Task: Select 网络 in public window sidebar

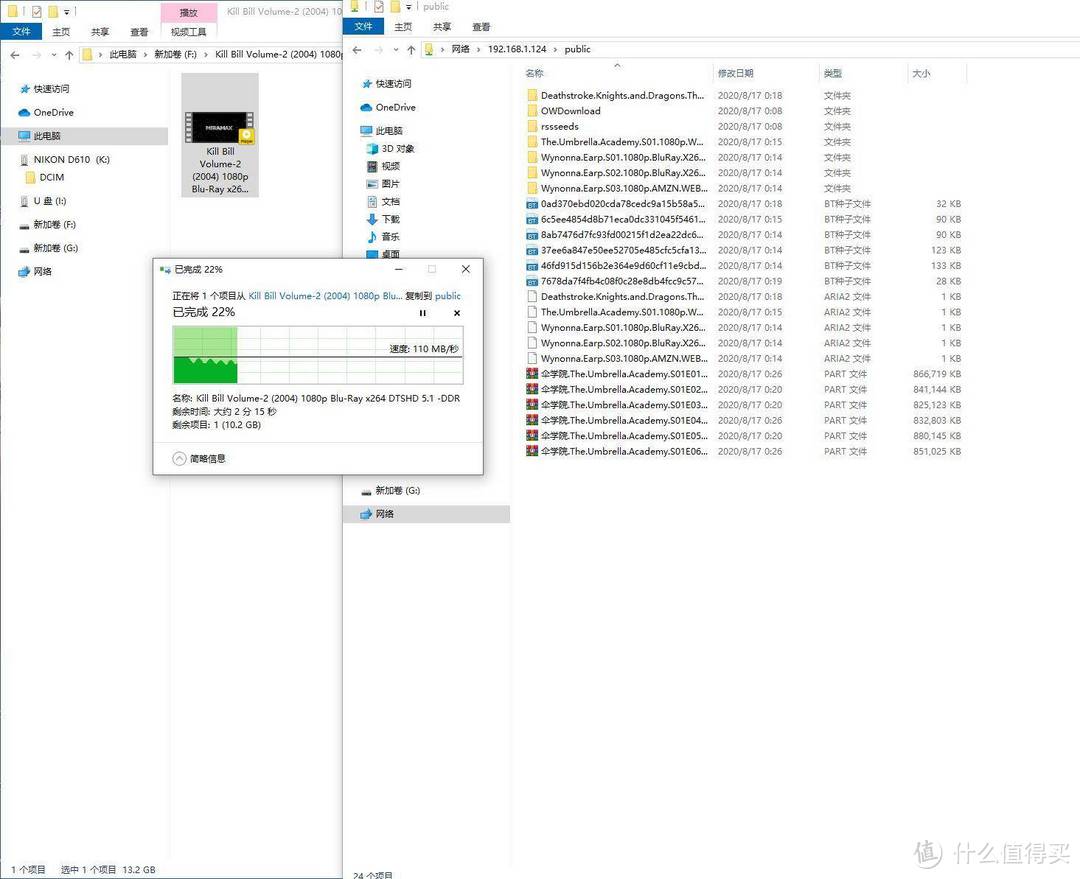Action: tap(426, 514)
